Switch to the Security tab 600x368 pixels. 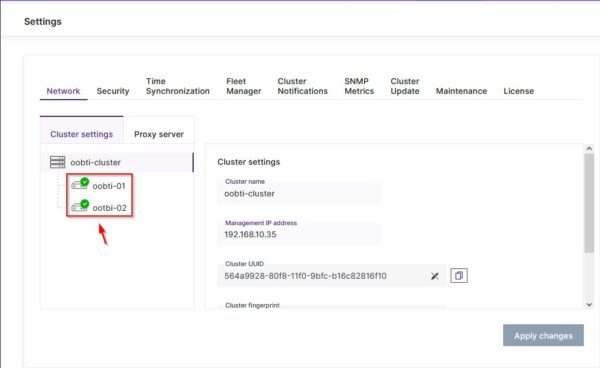point(112,91)
